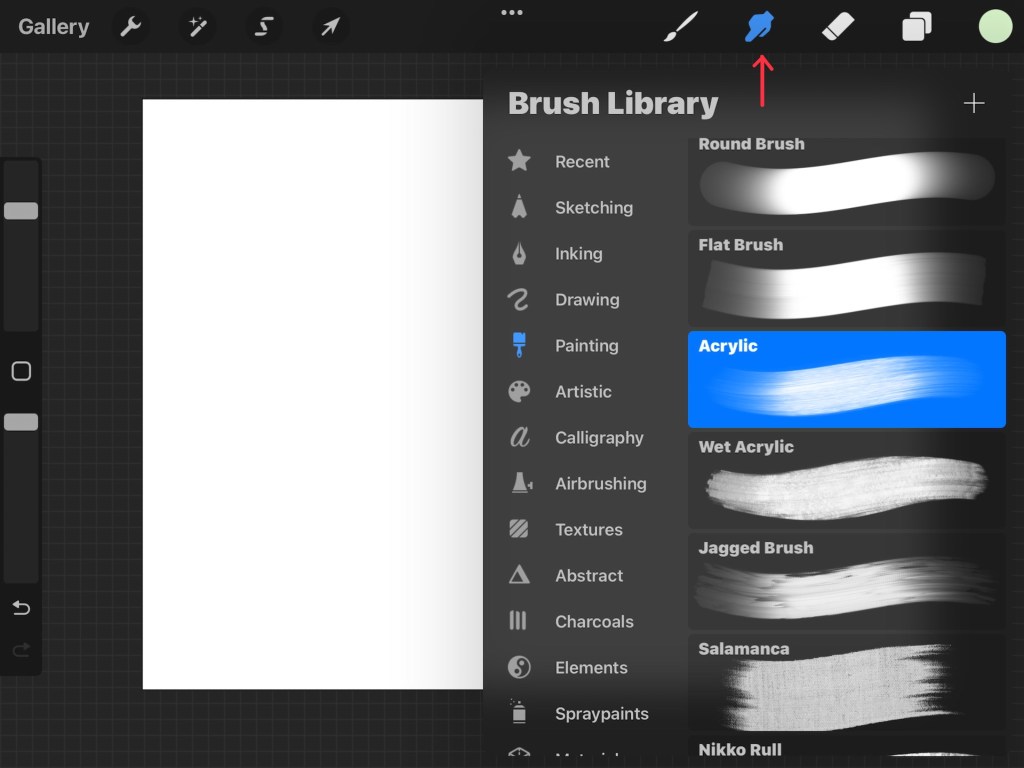The height and width of the screenshot is (768, 1024).
Task: Open the Layers panel
Action: (916, 27)
